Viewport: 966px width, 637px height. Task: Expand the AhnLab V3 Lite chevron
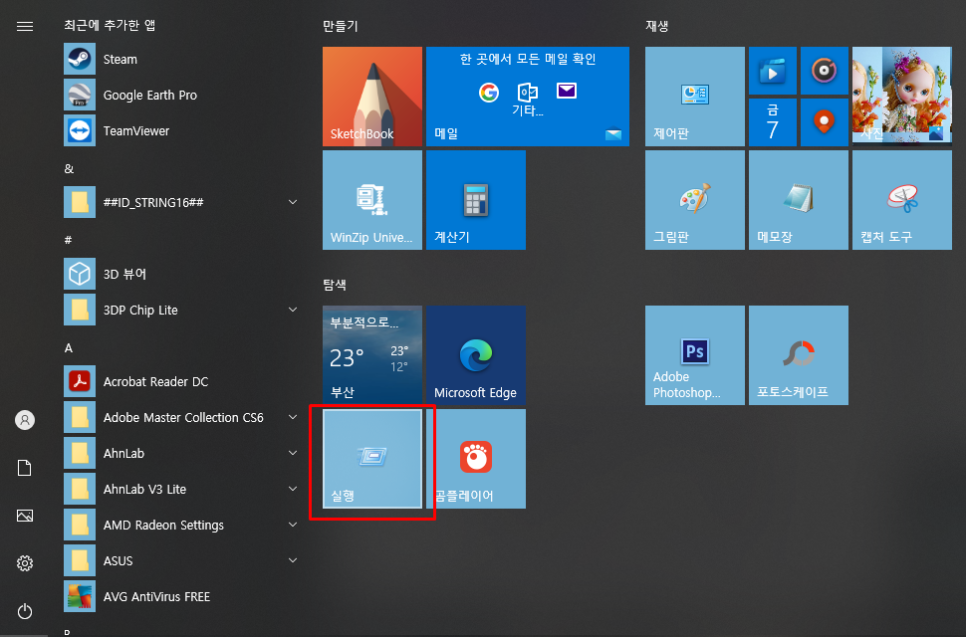tap(293, 489)
